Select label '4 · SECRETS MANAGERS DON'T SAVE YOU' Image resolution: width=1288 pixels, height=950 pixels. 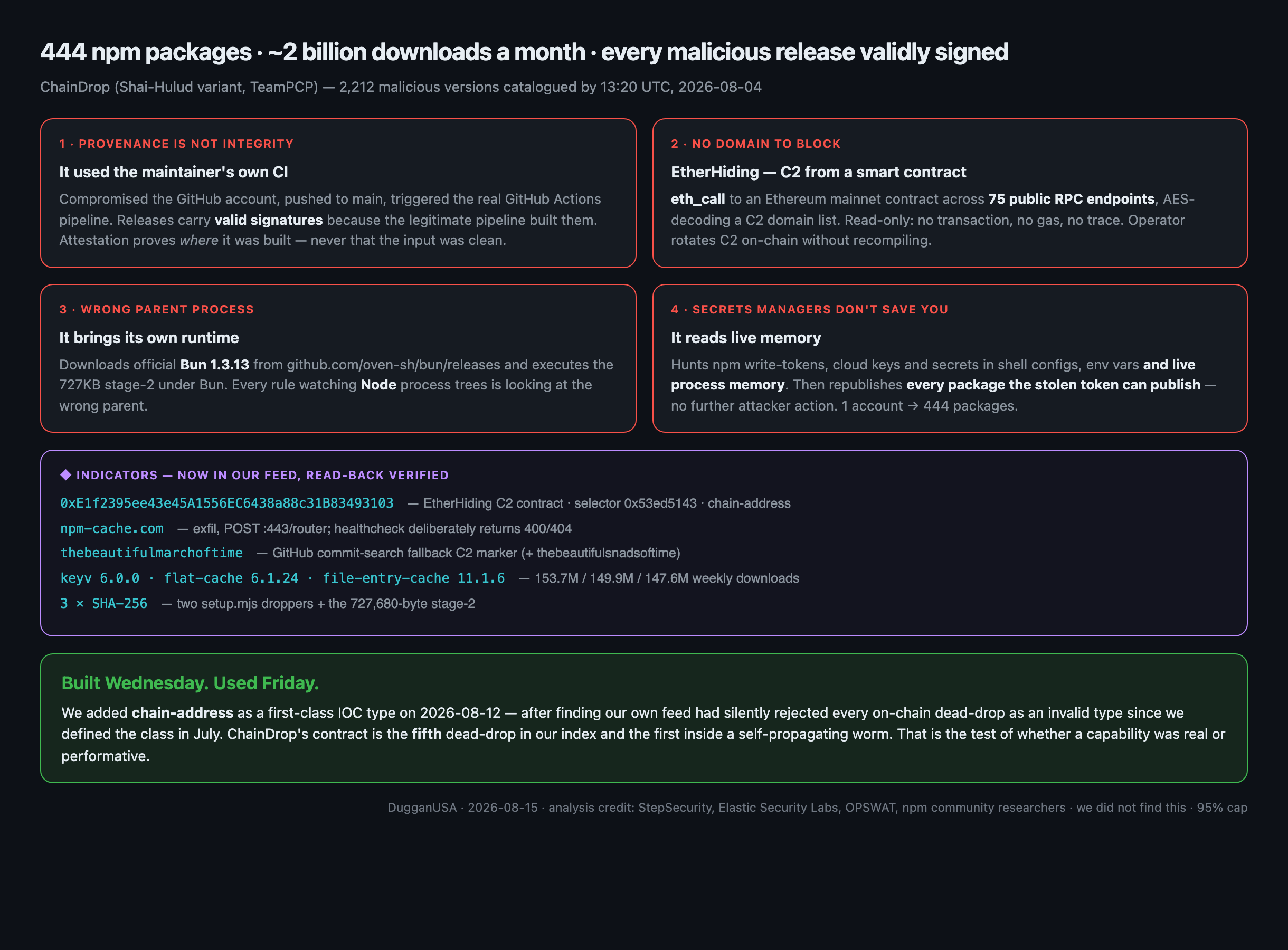810,309
